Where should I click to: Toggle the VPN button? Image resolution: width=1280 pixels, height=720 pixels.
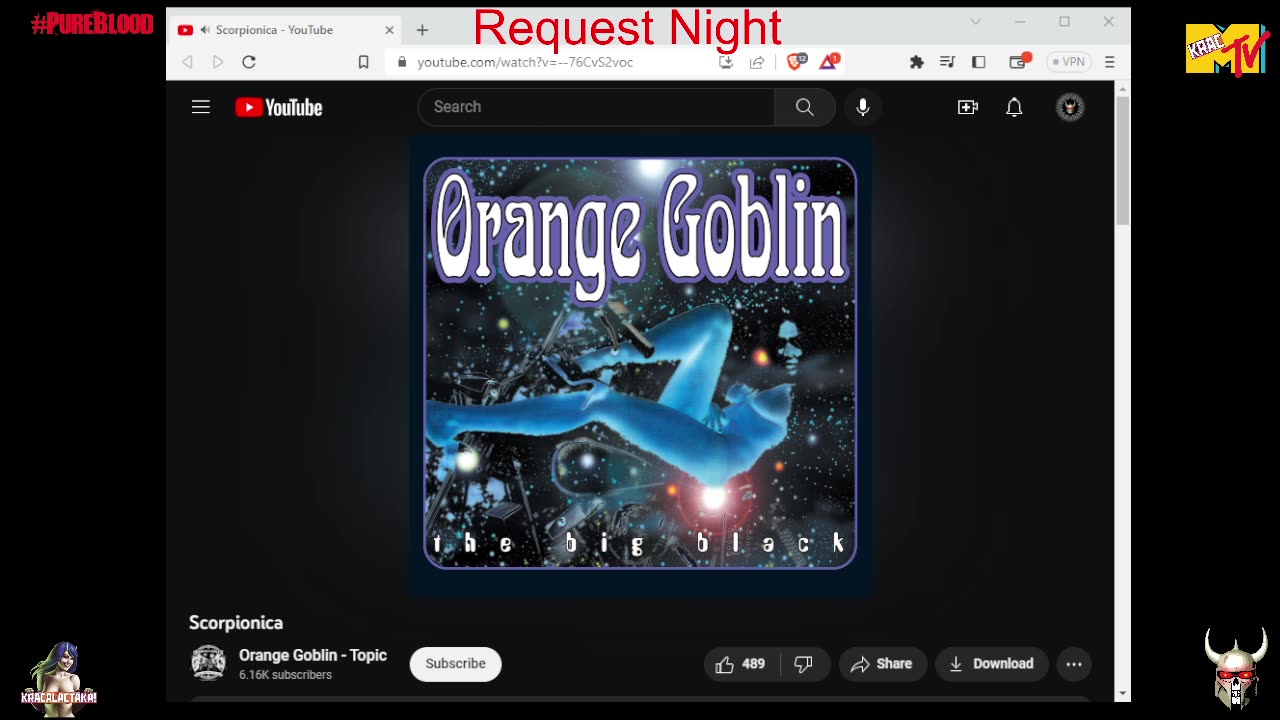coord(1069,62)
